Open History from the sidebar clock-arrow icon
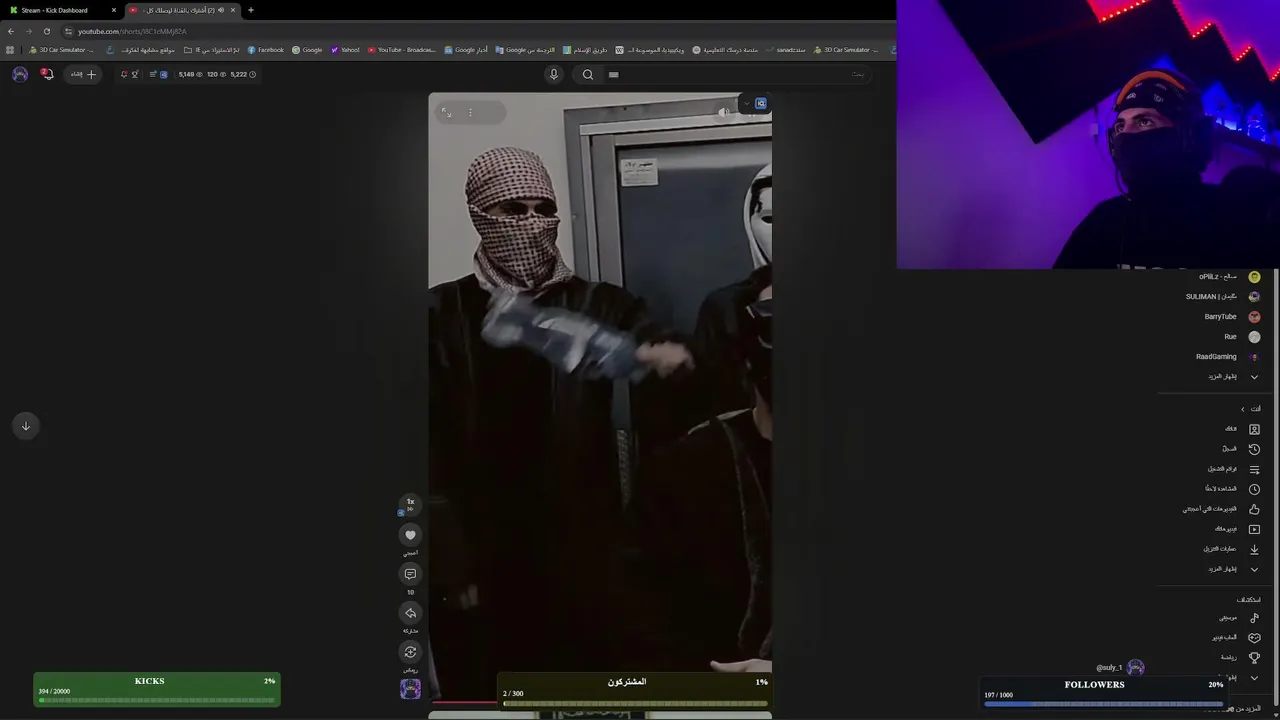Screen dimensions: 1280x720 tap(1254, 449)
